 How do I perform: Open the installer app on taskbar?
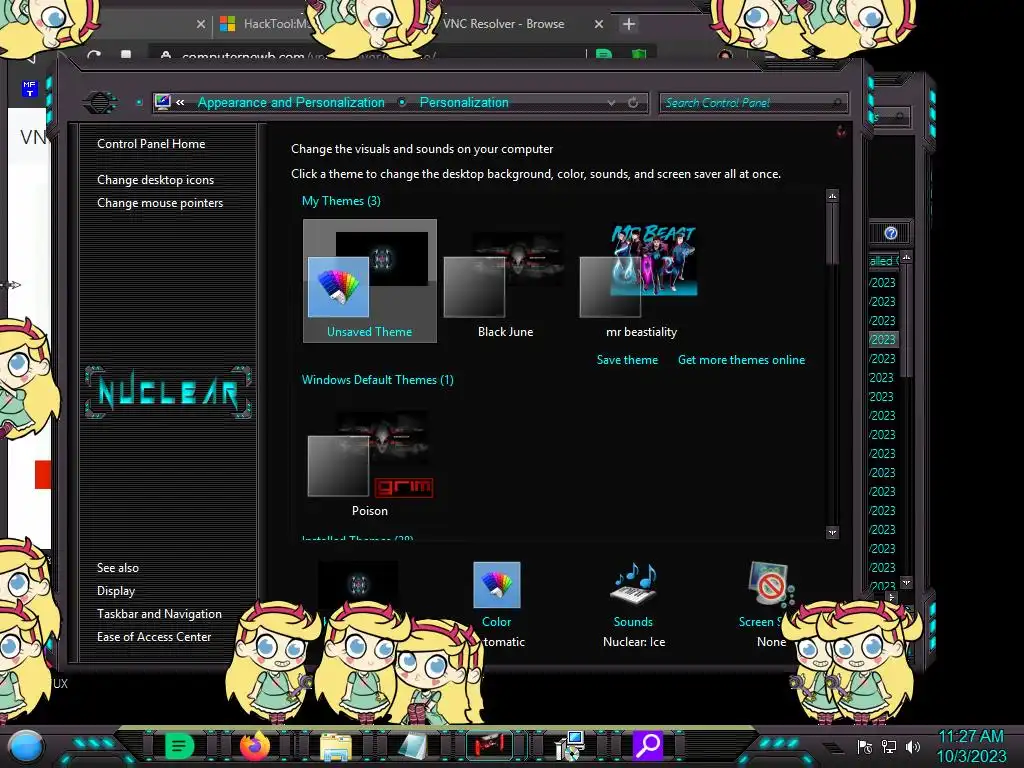(569, 746)
